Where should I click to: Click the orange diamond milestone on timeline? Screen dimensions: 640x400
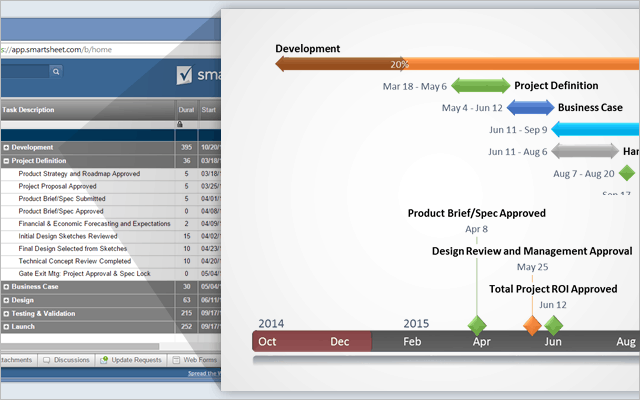[x=532, y=325]
